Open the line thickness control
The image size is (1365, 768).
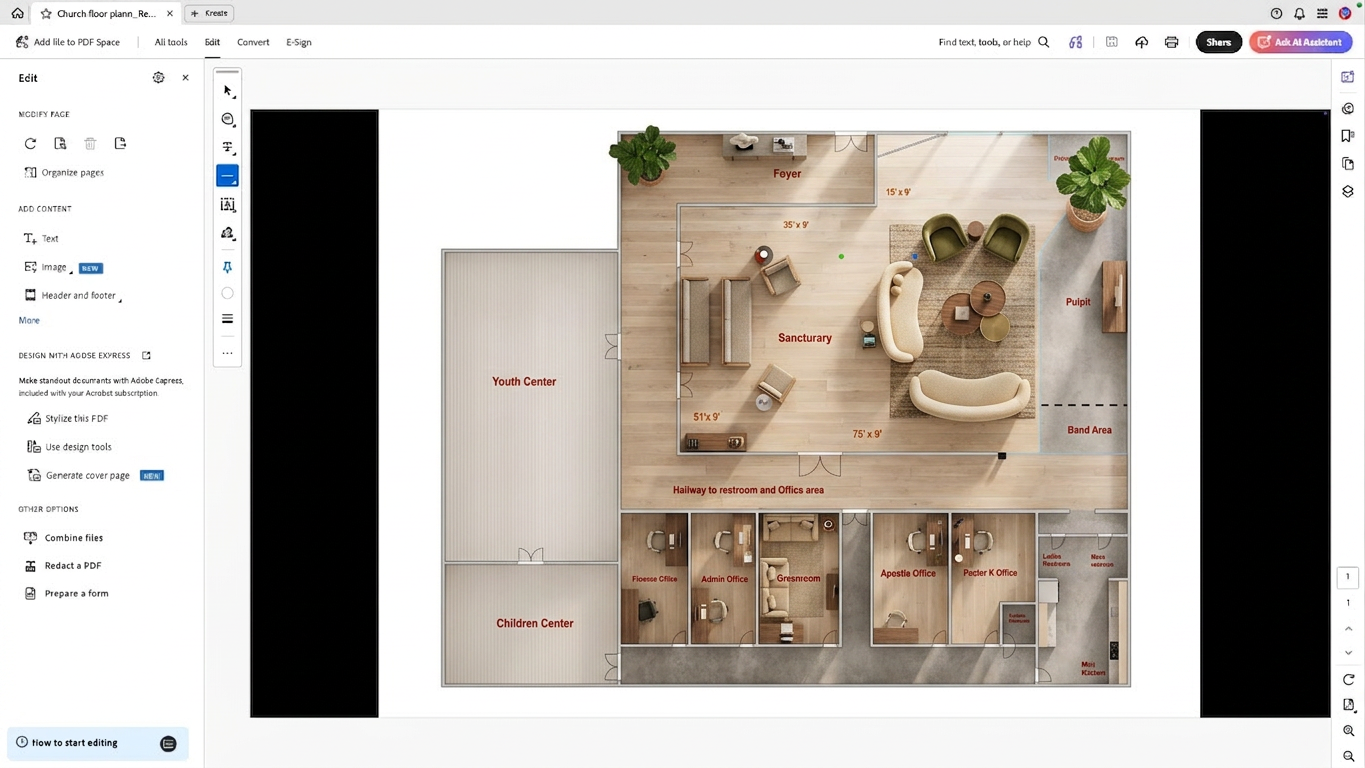pyautogui.click(x=227, y=319)
